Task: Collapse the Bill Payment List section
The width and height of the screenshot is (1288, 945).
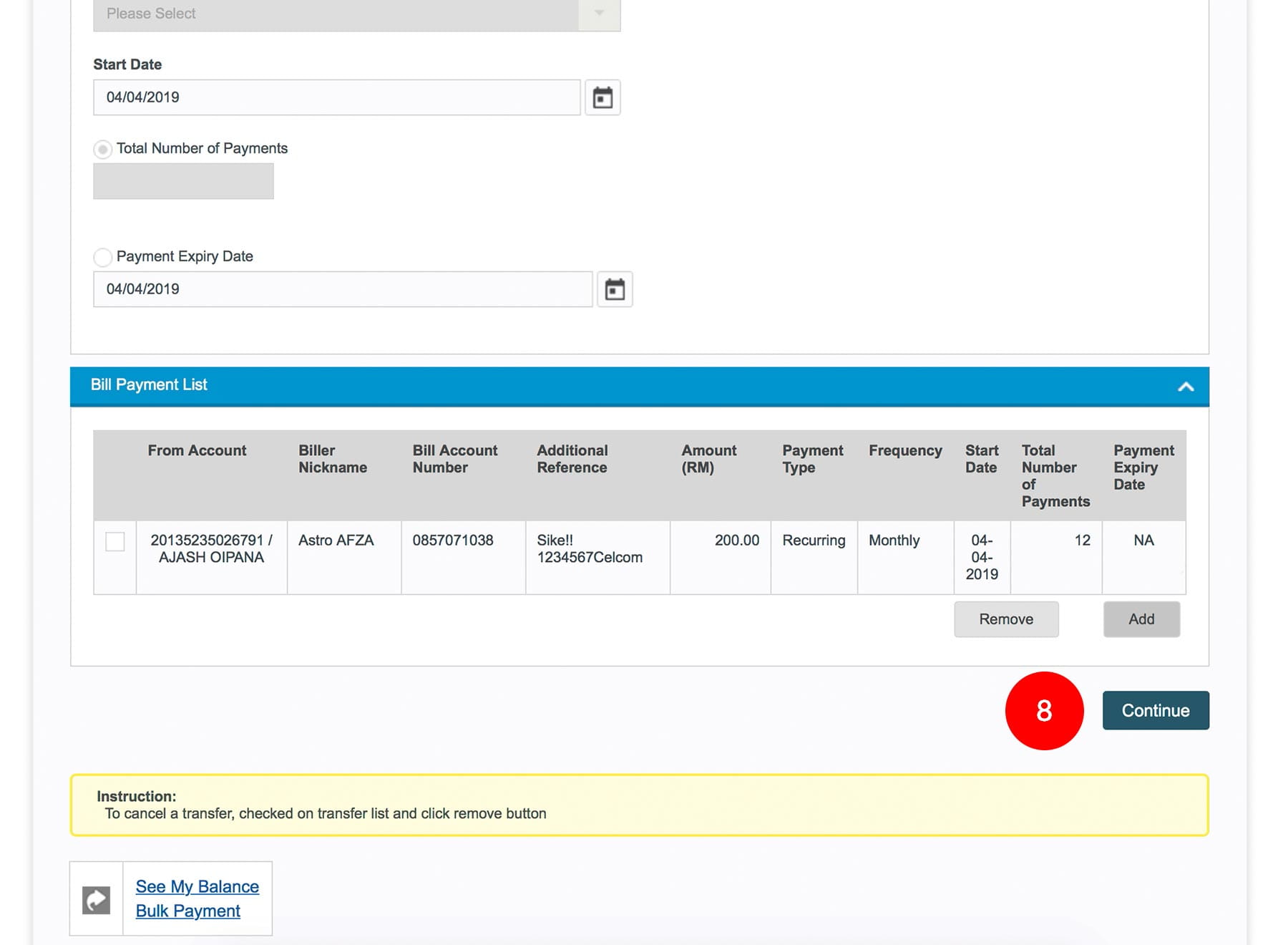Action: click(1186, 387)
